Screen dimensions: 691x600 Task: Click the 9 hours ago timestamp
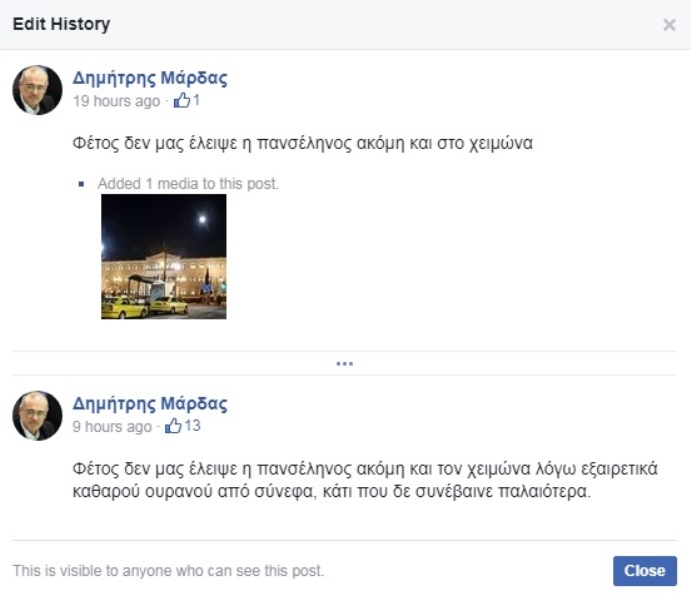[112, 426]
